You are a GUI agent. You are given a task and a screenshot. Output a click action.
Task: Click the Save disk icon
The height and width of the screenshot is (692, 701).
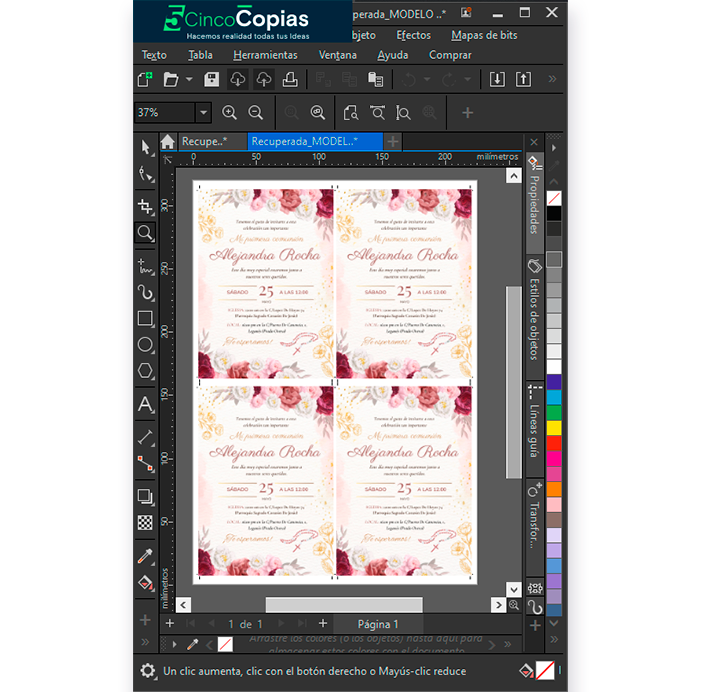pos(212,79)
